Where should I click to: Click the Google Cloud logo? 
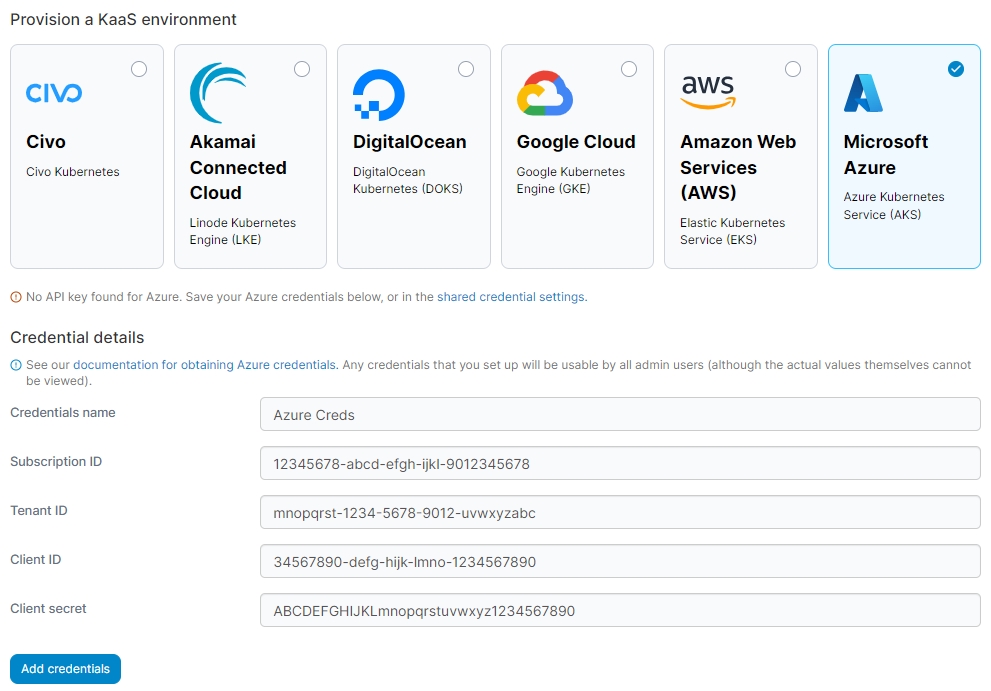pyautogui.click(x=544, y=94)
